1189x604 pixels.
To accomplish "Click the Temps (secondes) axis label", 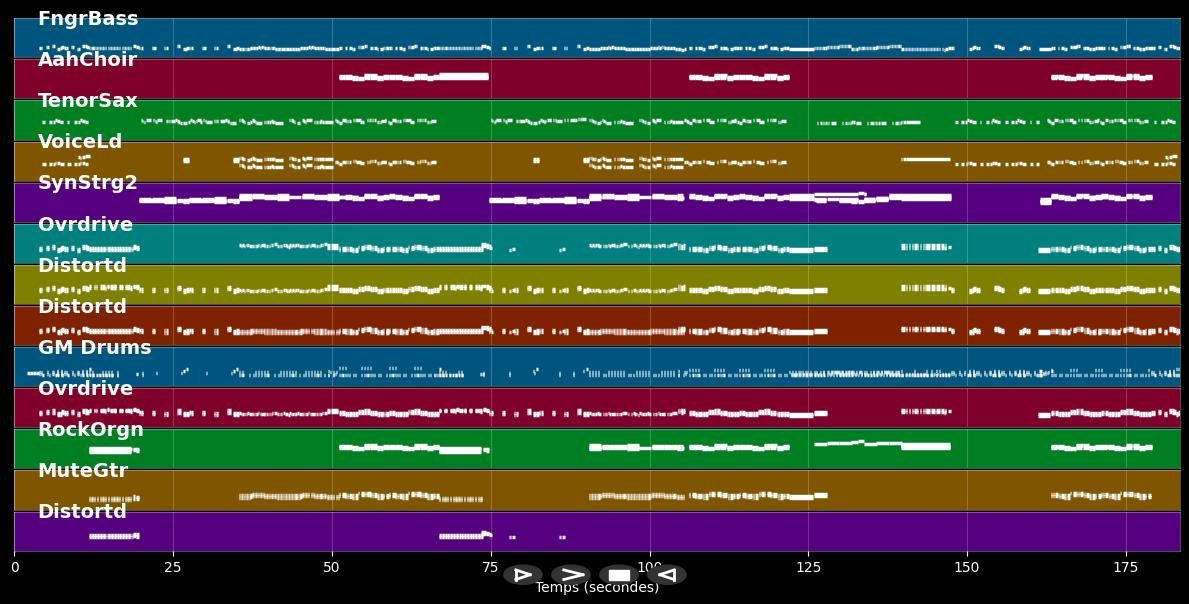I will pos(597,588).
